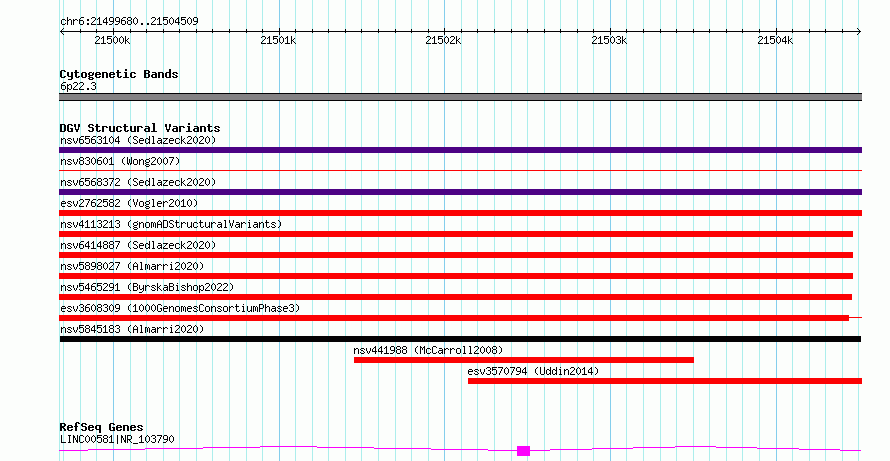Select the red bar under nsv6414887
The width and height of the screenshot is (890, 461).
(x=456, y=255)
